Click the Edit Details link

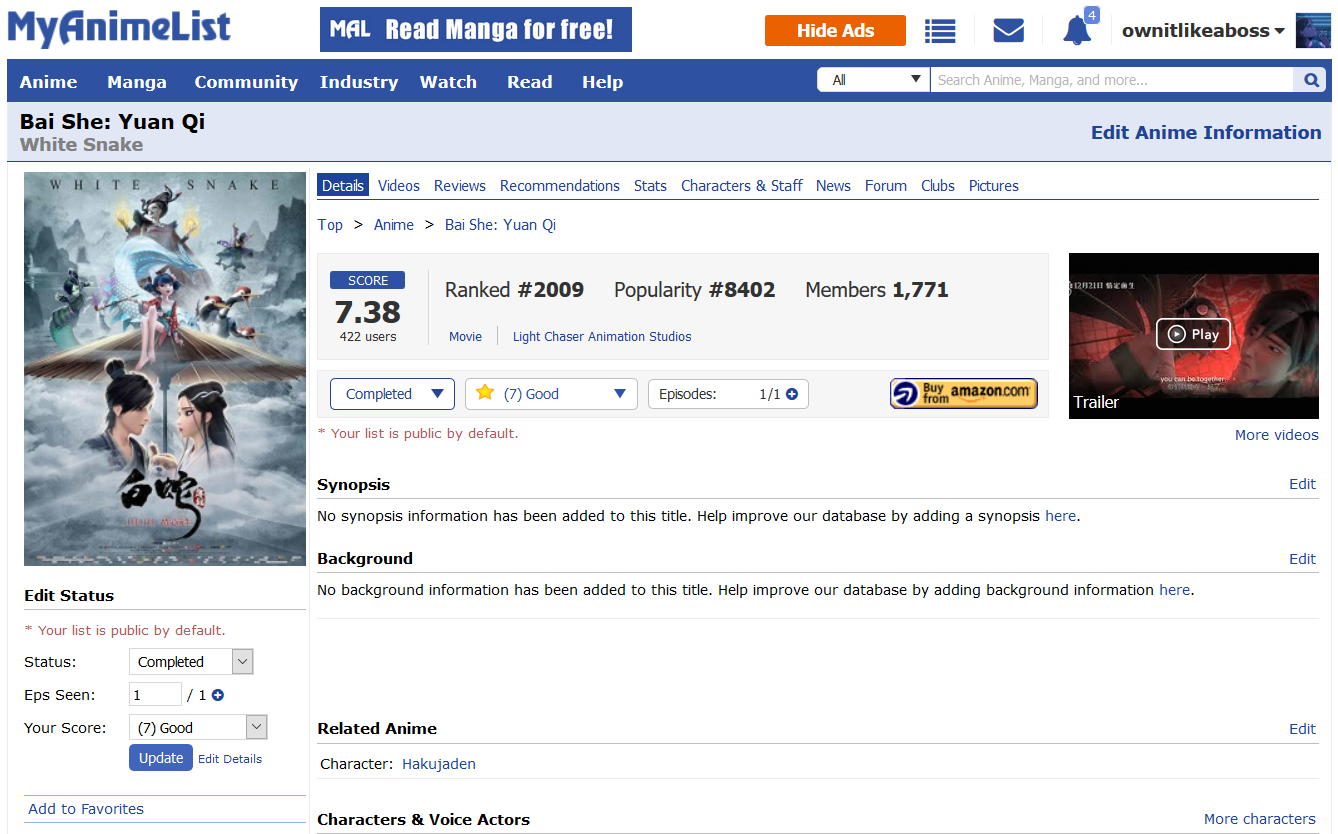pos(230,759)
